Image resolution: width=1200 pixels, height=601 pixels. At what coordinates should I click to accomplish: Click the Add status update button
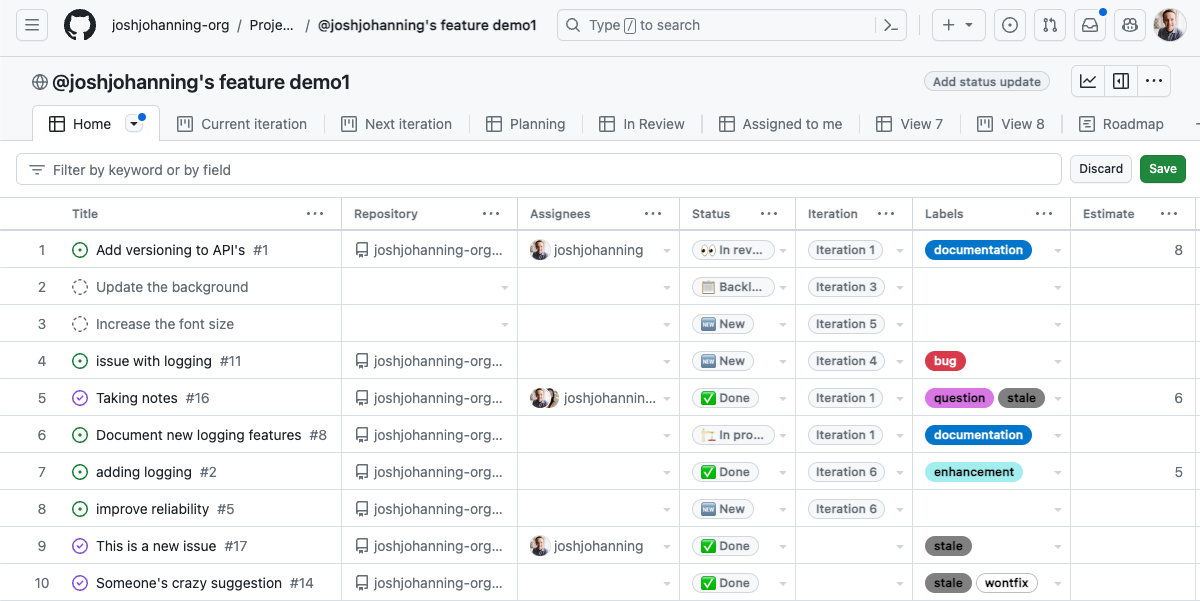(x=986, y=81)
